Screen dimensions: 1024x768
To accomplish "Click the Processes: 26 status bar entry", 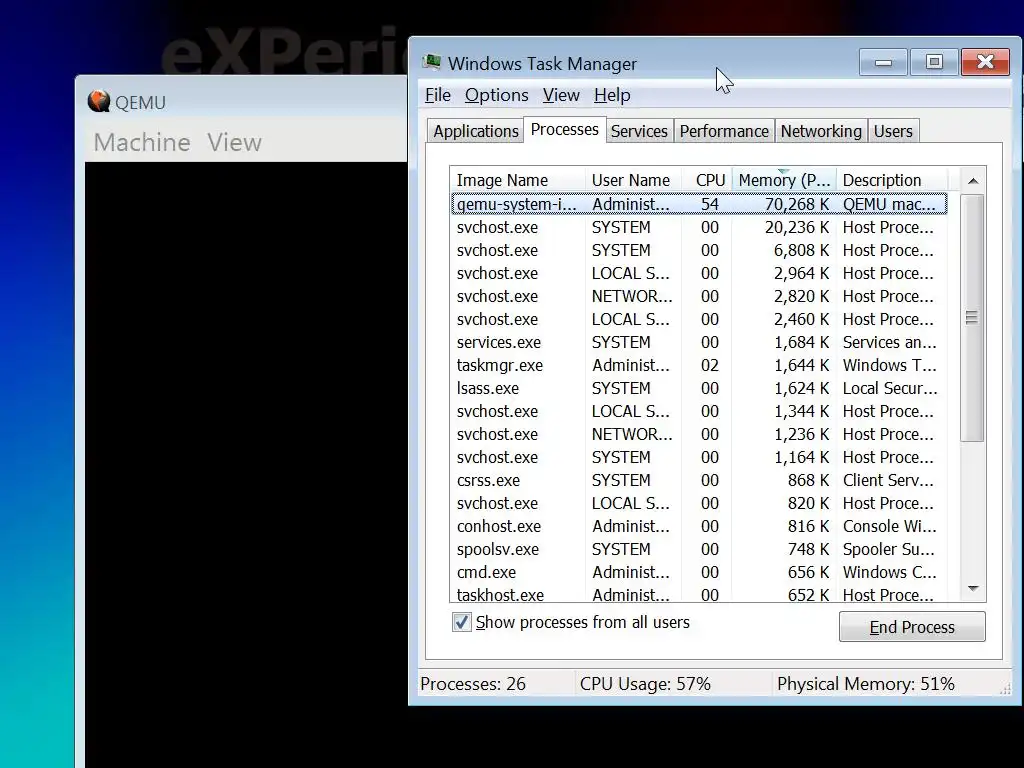I will point(473,684).
